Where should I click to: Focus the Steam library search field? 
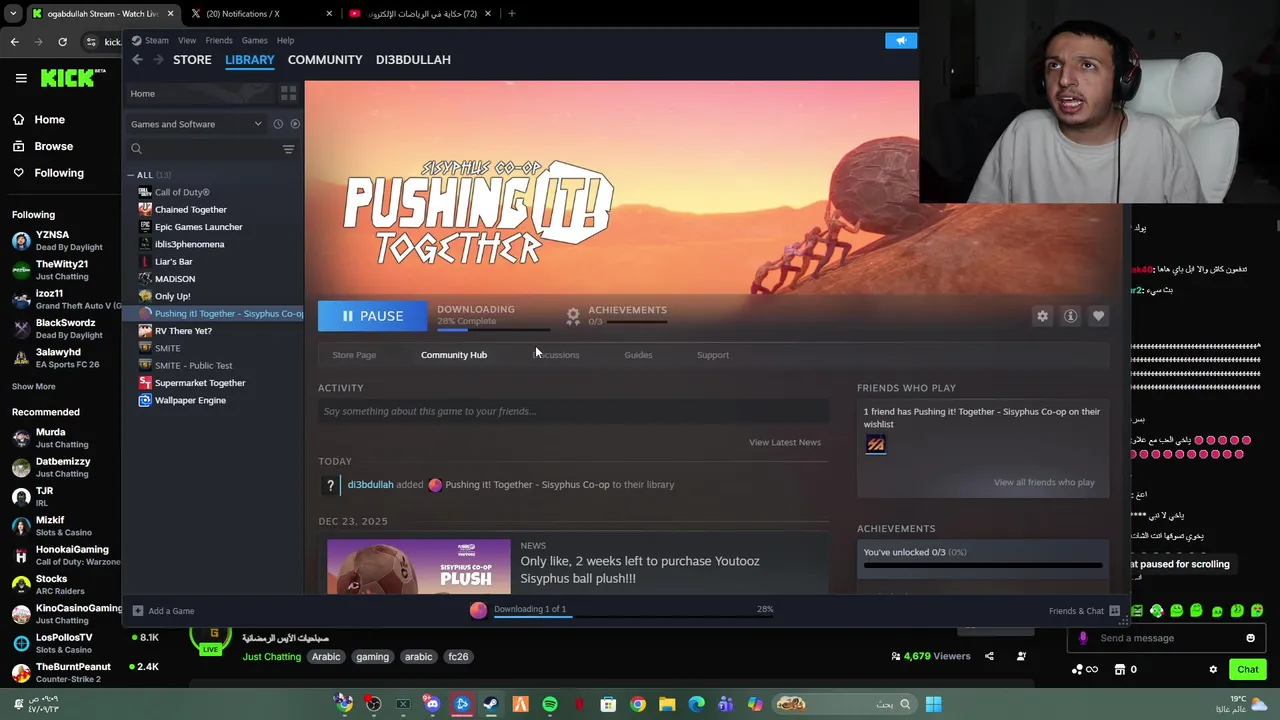pos(205,149)
